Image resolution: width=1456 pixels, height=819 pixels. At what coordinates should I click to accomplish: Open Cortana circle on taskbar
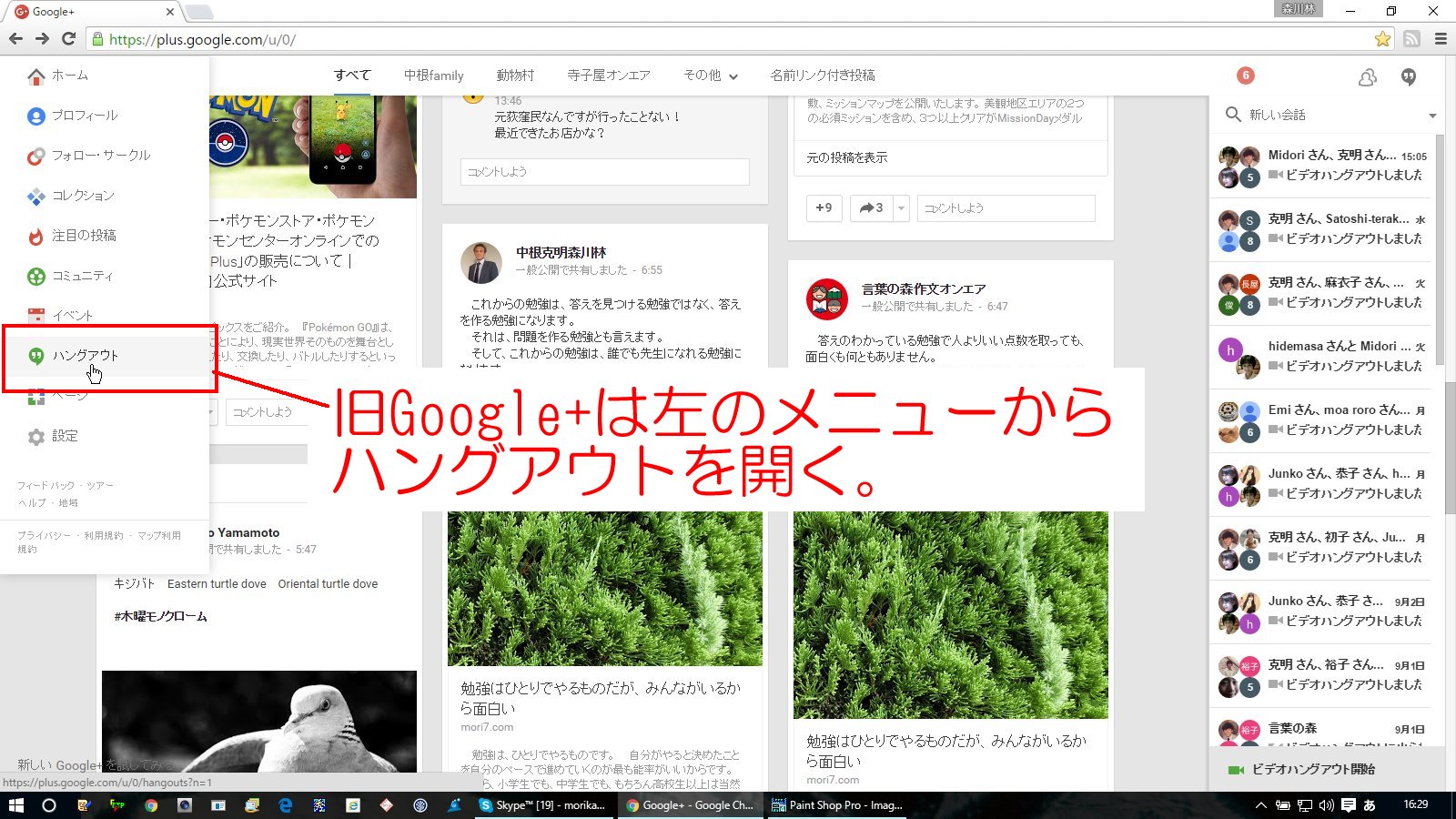coord(49,805)
